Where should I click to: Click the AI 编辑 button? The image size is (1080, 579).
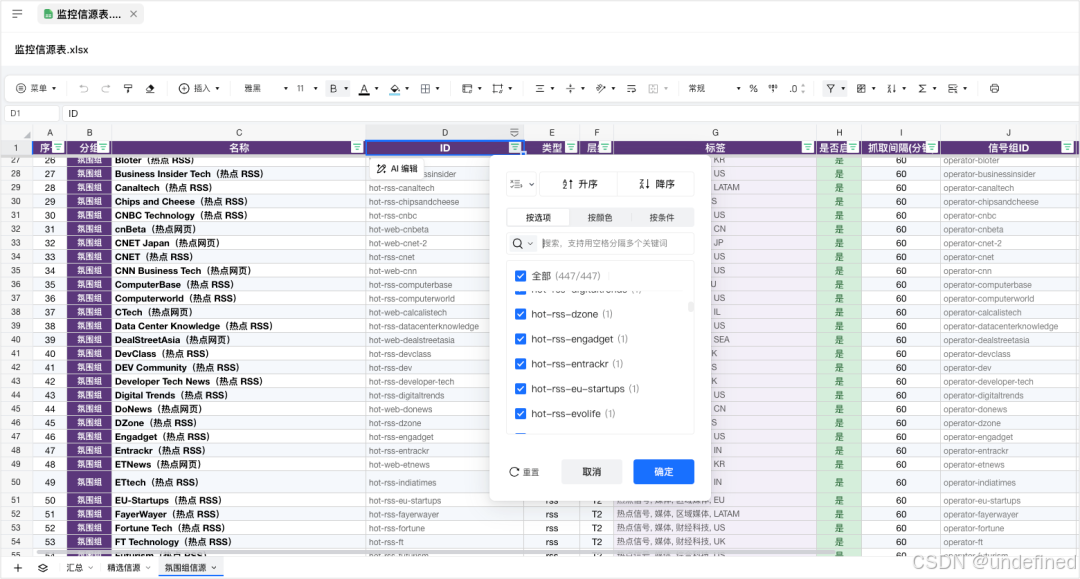(x=397, y=169)
